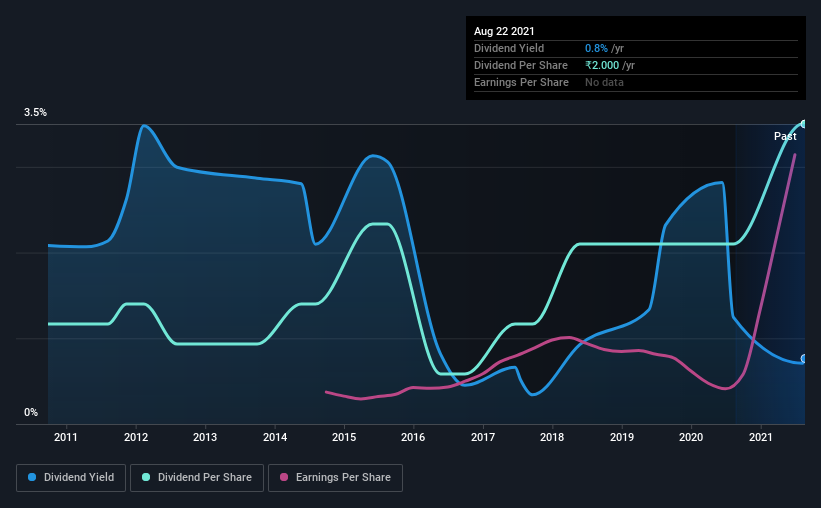Click the Earnings Per Share label in tooltip
This screenshot has height=508, width=821.
(x=521, y=82)
